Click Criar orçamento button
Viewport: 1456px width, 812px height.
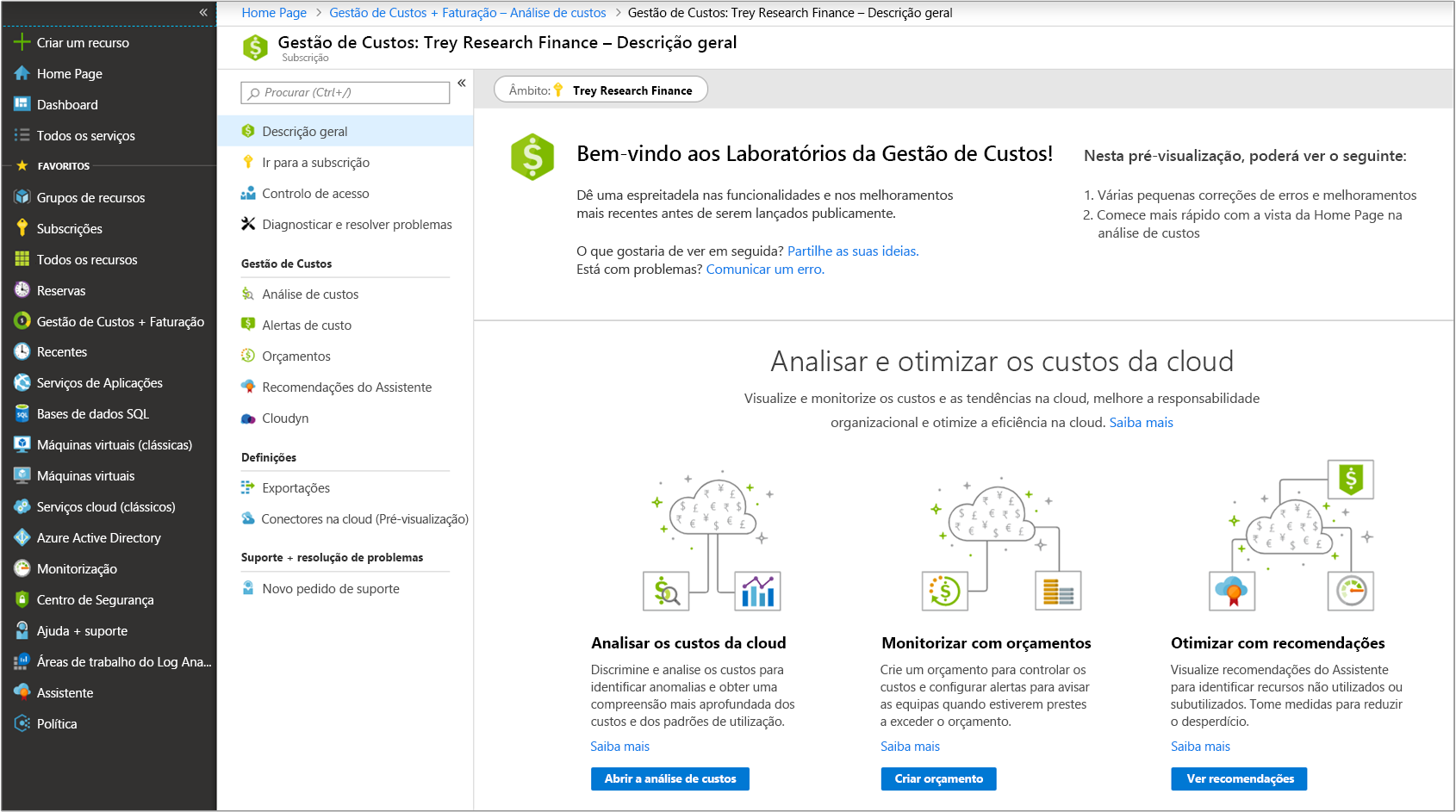click(x=939, y=778)
